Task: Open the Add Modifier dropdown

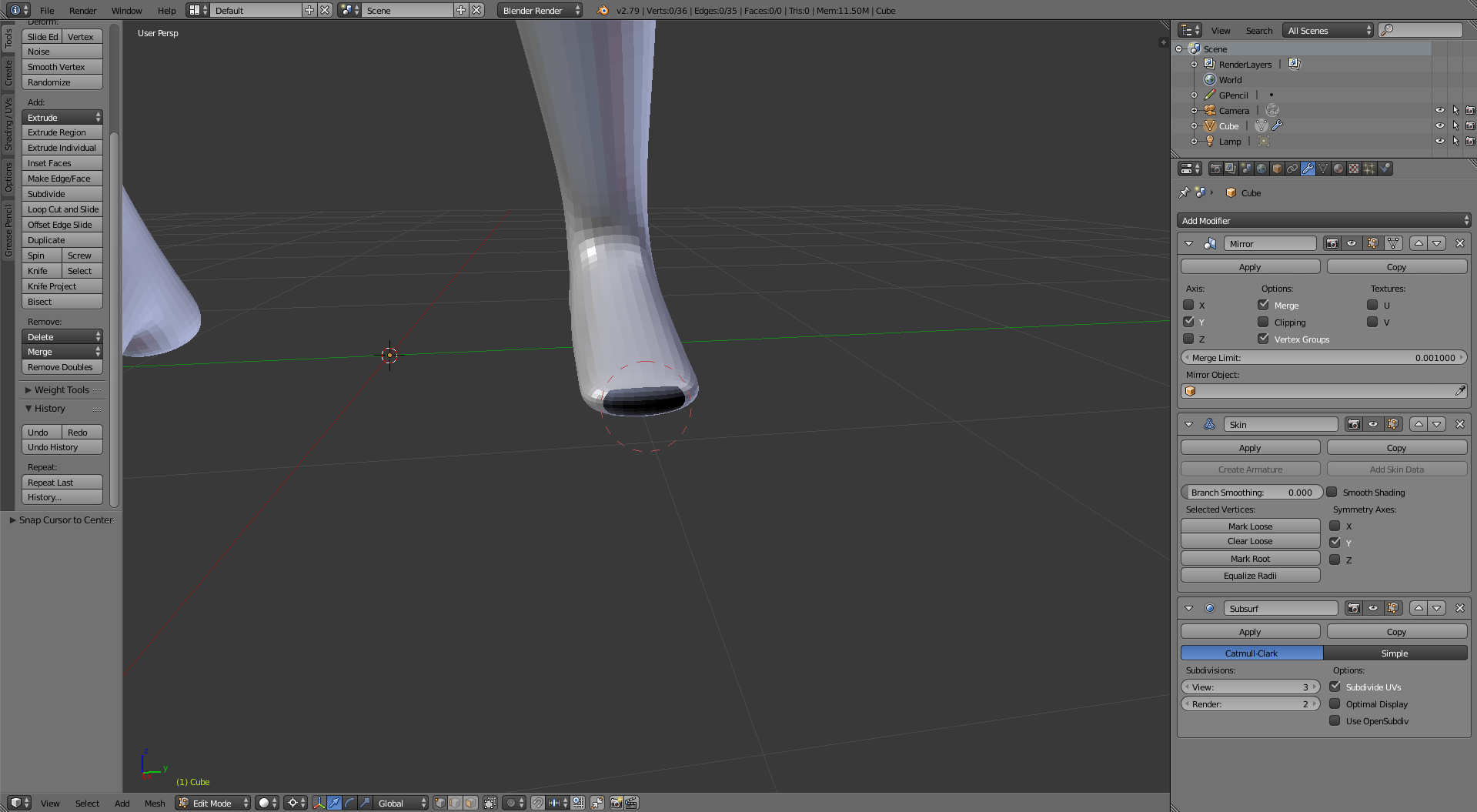Action: tap(1324, 220)
